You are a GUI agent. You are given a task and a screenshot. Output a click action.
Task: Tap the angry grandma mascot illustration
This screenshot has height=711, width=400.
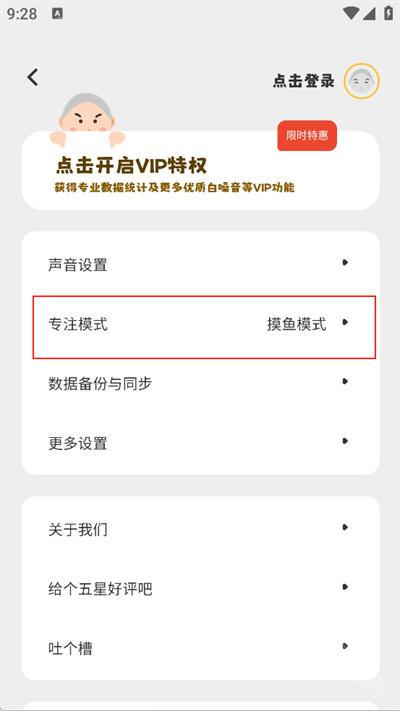tap(86, 119)
